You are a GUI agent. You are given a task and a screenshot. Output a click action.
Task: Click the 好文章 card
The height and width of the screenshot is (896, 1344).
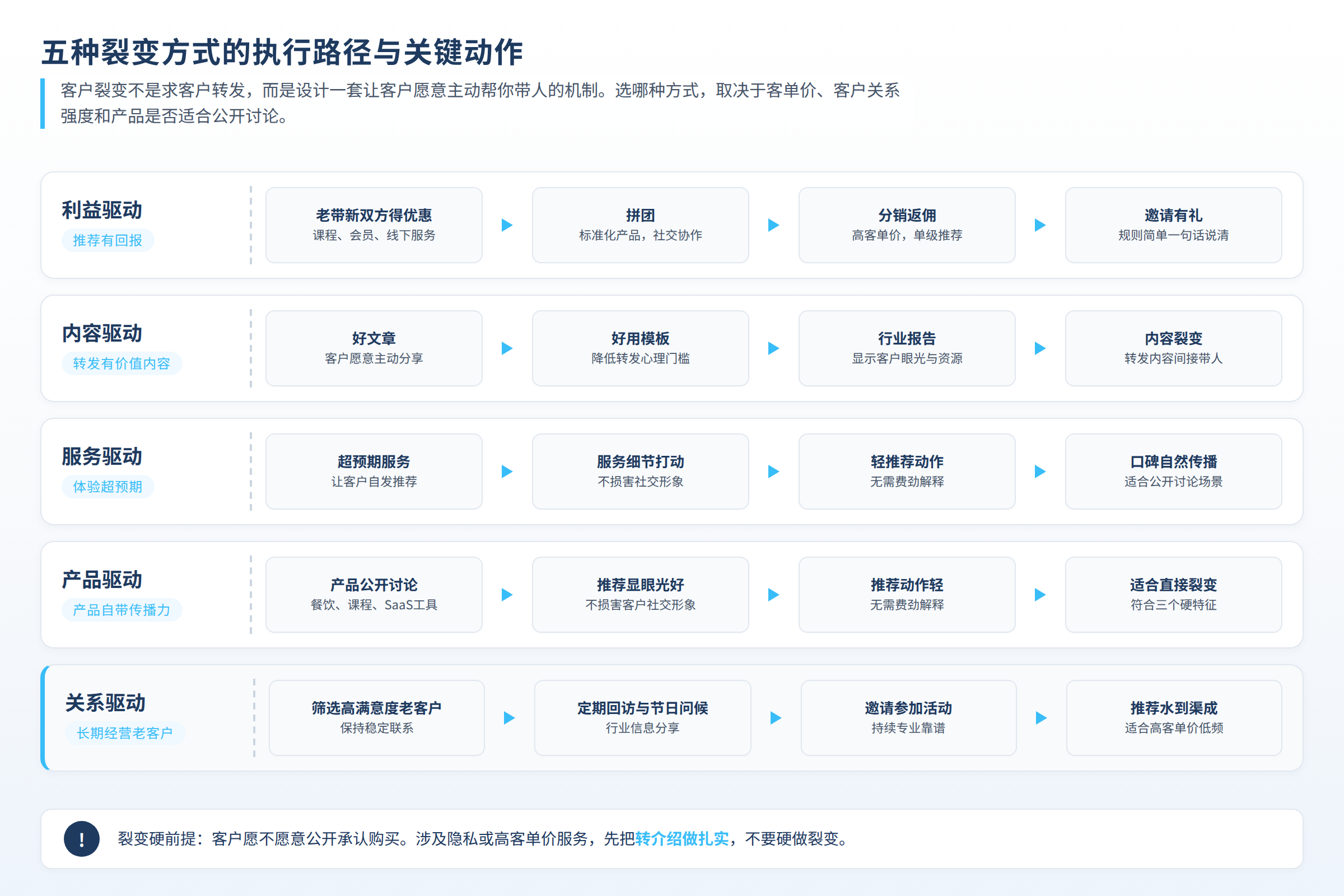point(374,348)
